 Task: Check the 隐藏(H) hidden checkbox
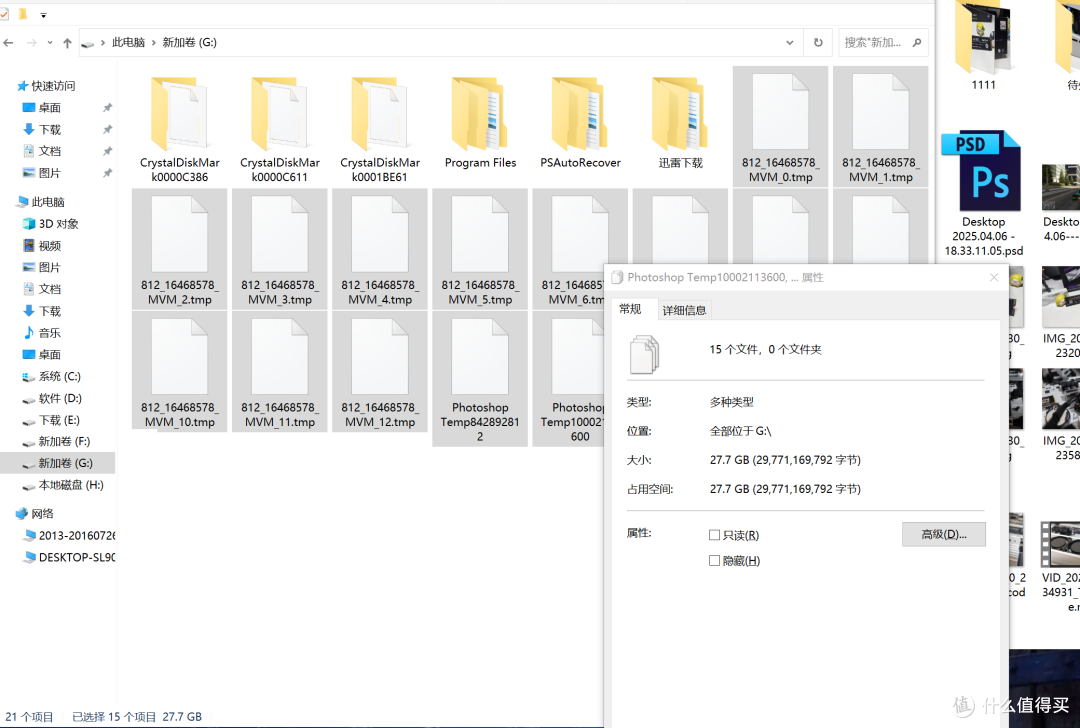[714, 561]
